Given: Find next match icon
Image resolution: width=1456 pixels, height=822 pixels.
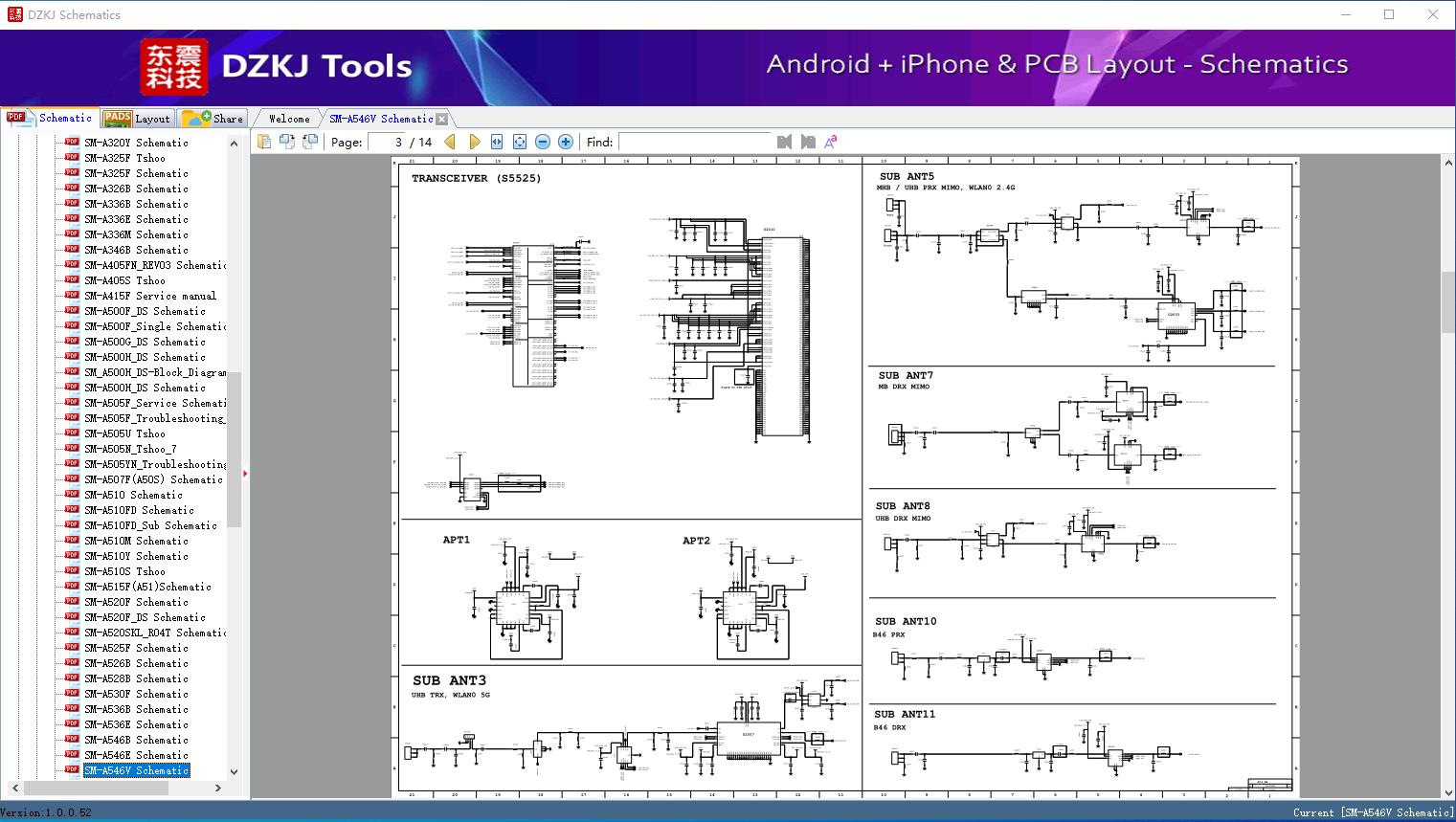Looking at the screenshot, I should coord(808,142).
